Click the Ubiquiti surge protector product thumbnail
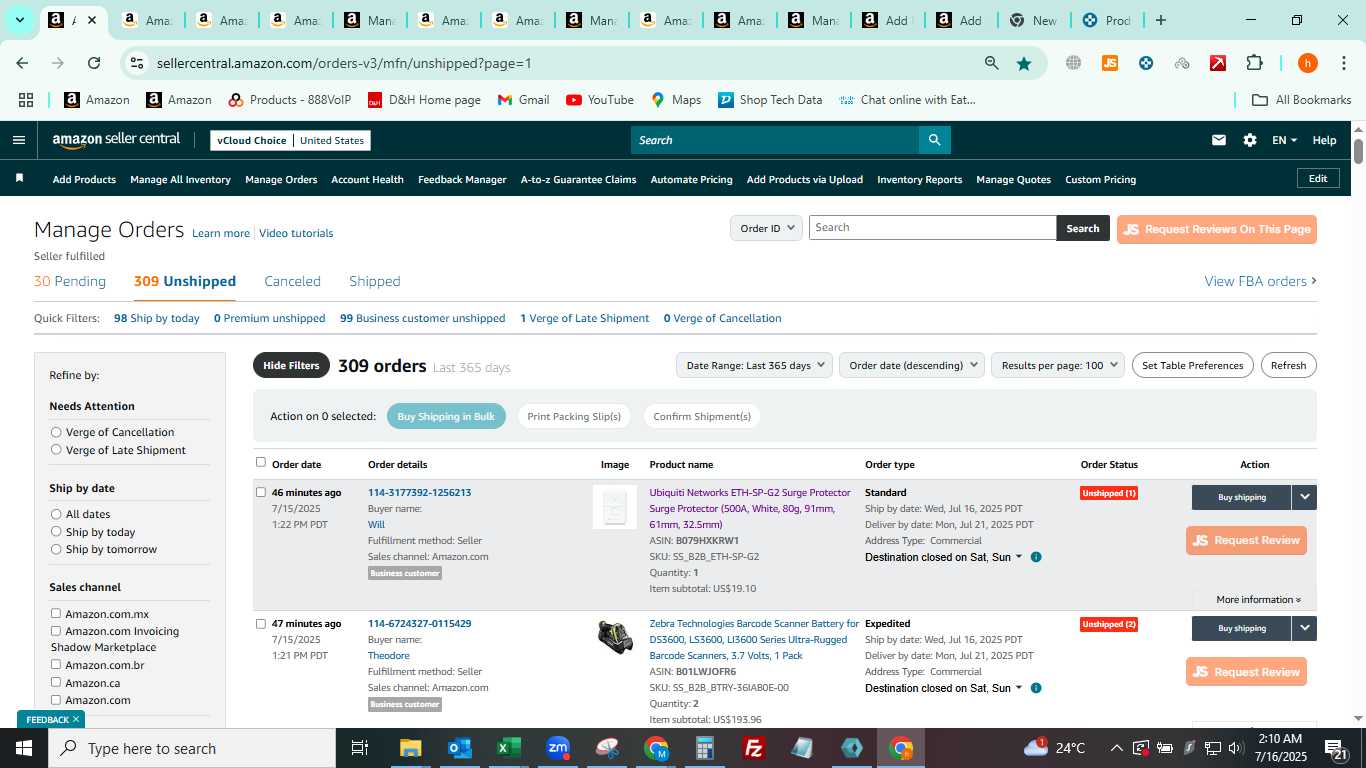1366x768 pixels. pyautogui.click(x=615, y=507)
